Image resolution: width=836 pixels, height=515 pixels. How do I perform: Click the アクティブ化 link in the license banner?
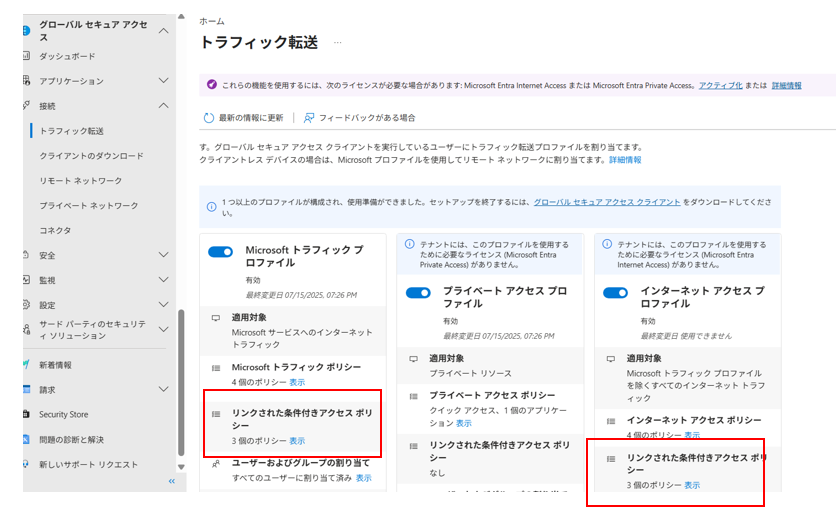(x=720, y=86)
